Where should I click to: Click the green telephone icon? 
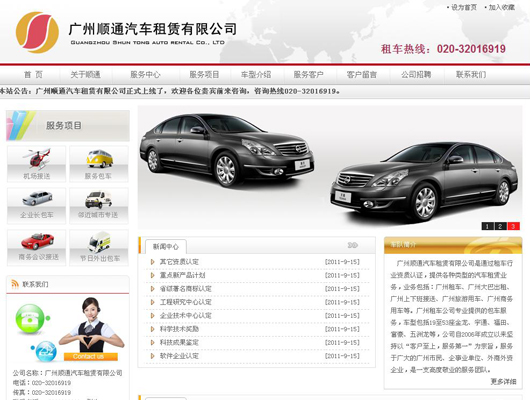point(30,319)
